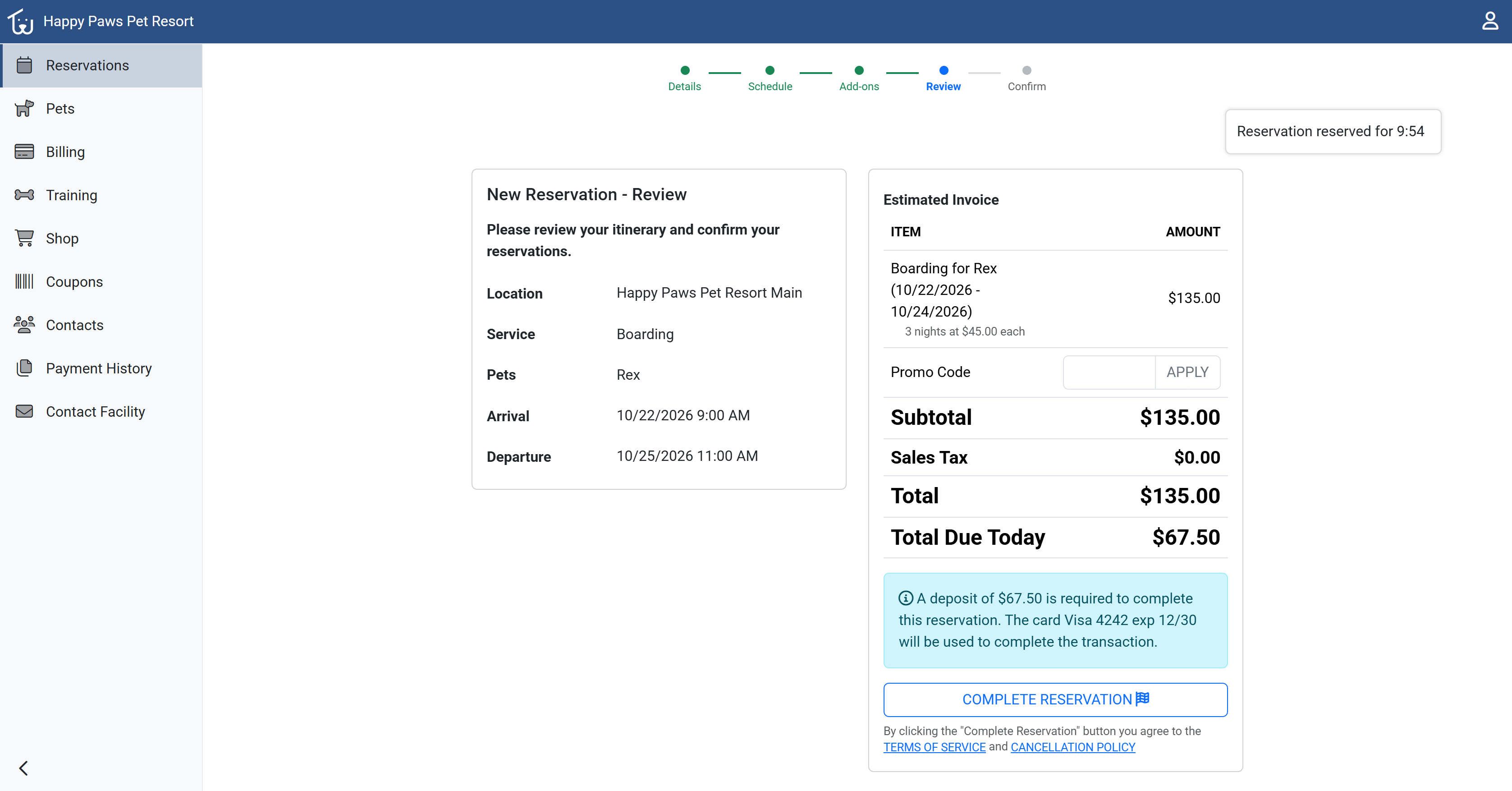
Task: Click the 'Boarding for Rex' invoice item
Action: pos(944,290)
